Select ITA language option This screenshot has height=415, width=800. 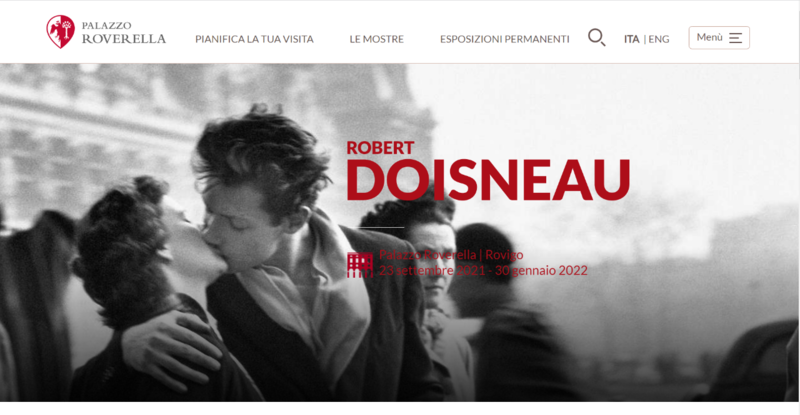point(632,39)
